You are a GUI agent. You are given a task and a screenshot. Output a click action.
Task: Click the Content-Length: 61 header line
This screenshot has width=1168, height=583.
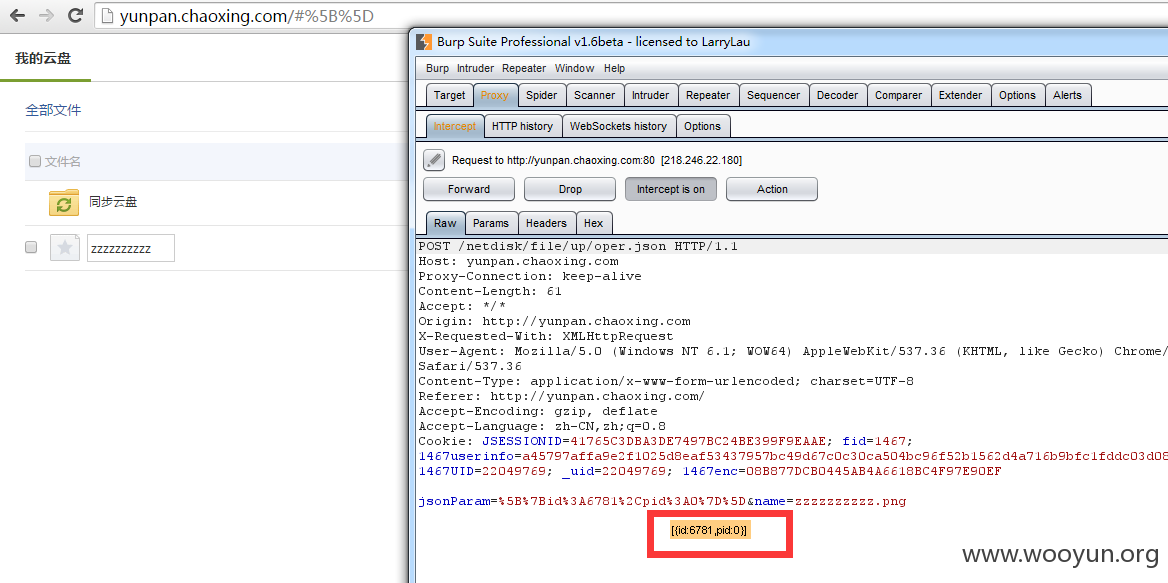(x=490, y=291)
